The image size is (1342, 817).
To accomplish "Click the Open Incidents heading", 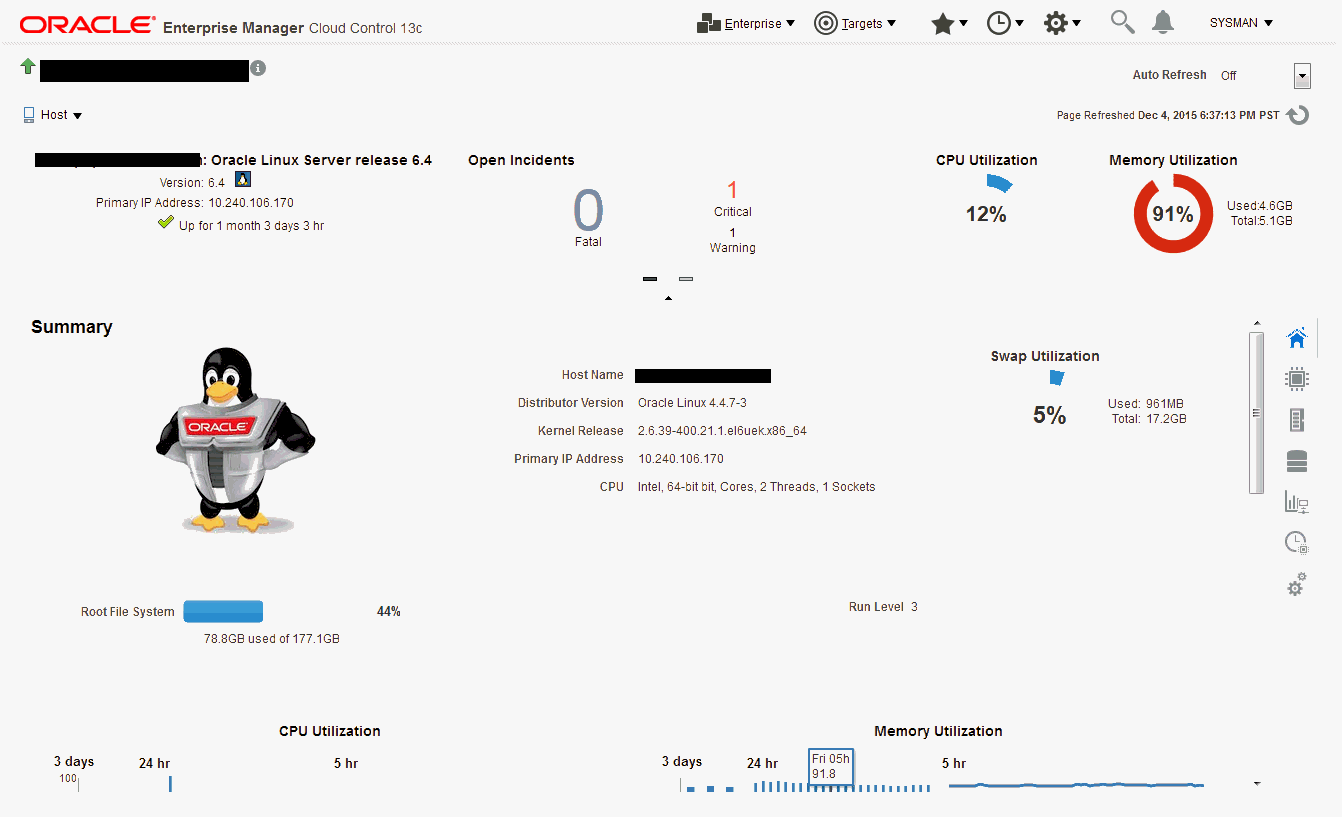I will pos(521,160).
